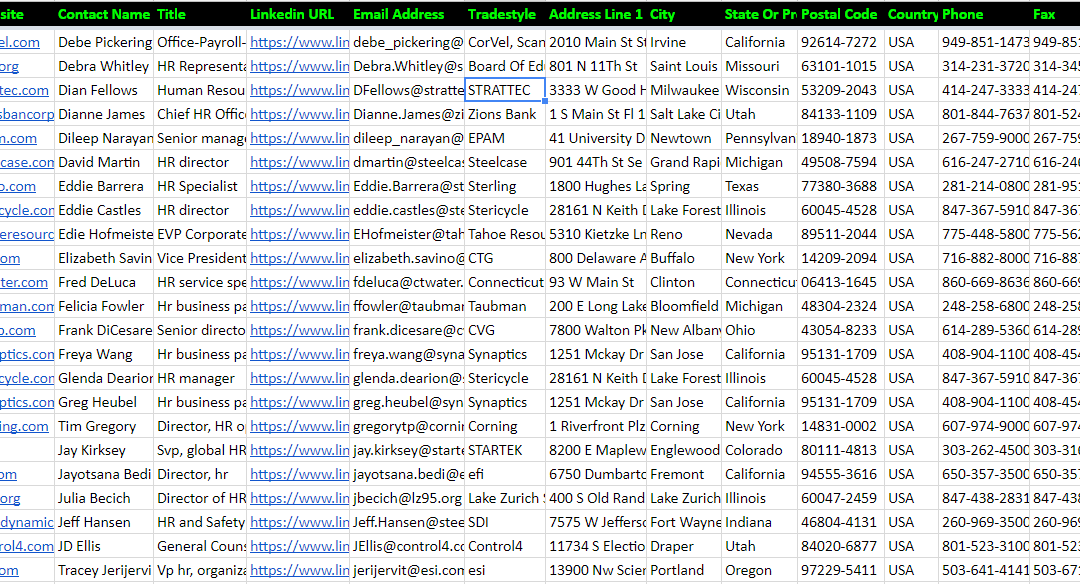Select the Jay Kirksey name cell
The image size is (1080, 584).
click(104, 450)
